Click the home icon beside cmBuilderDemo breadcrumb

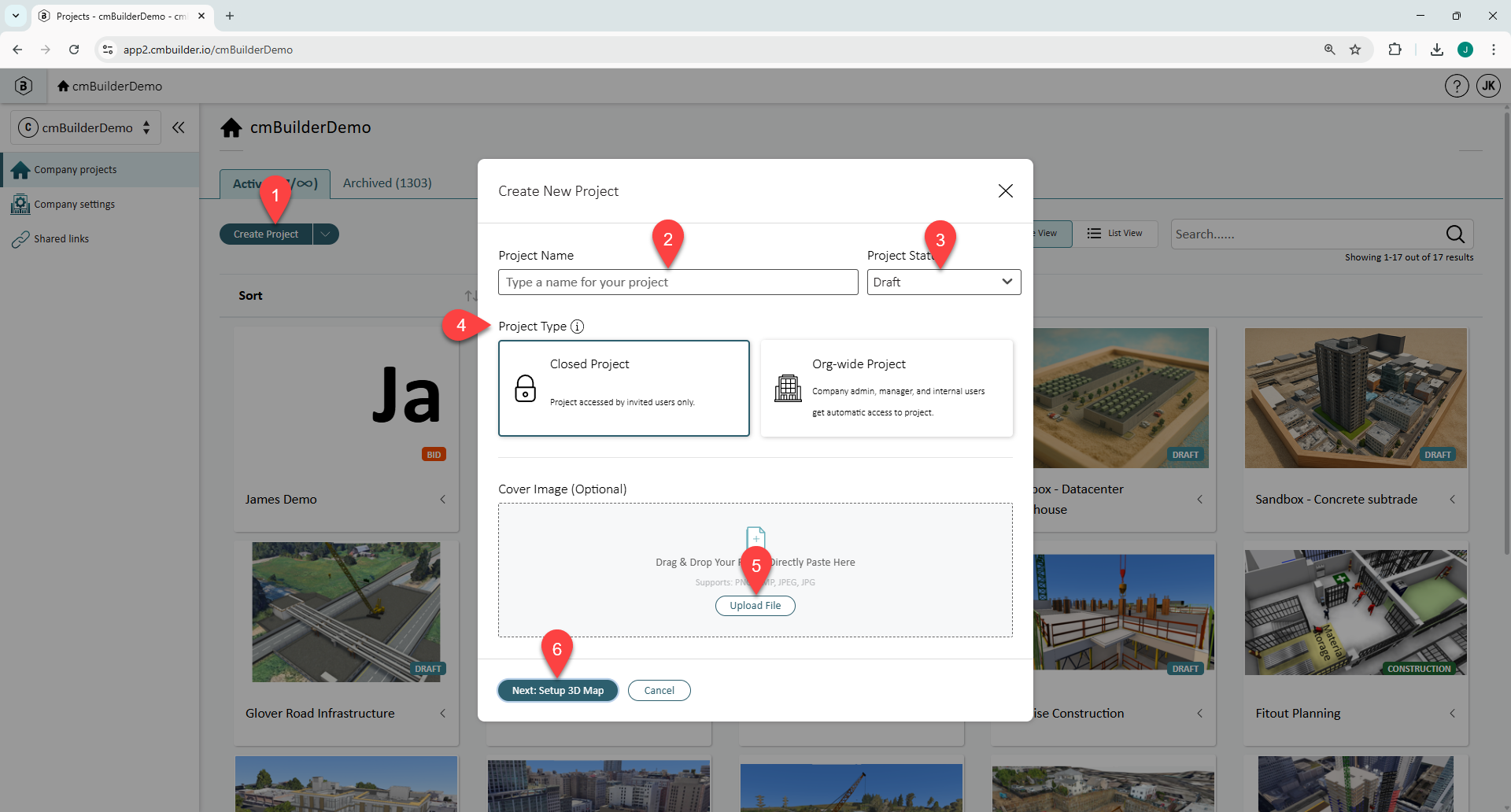pos(63,86)
